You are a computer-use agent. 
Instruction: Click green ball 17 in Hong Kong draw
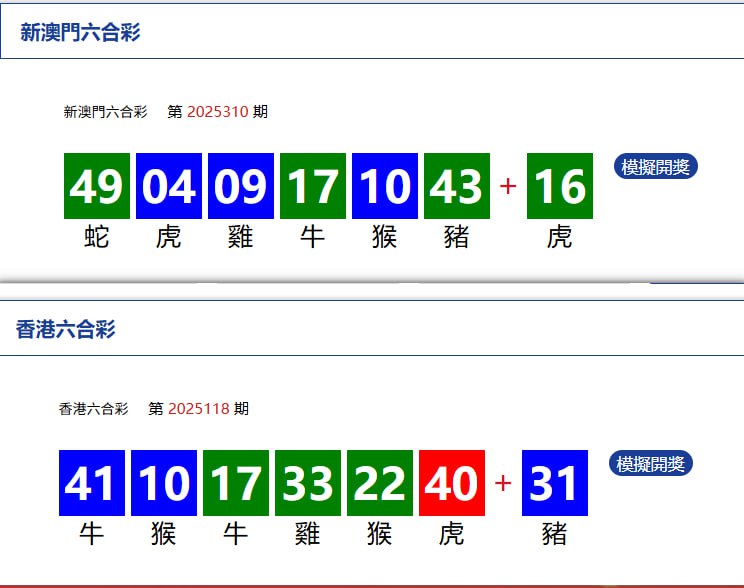click(x=236, y=483)
